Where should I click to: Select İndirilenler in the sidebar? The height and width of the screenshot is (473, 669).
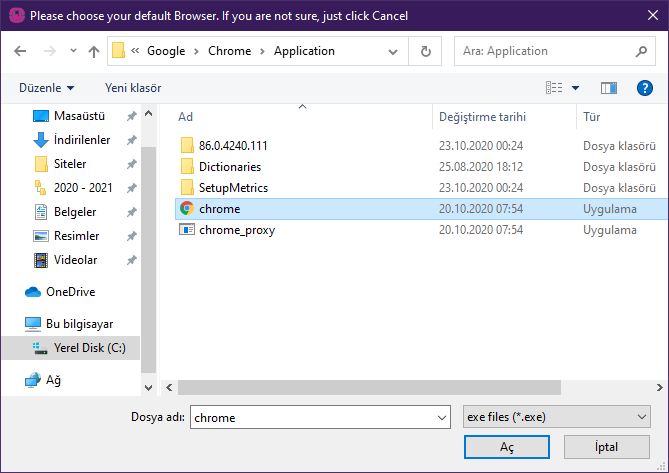click(x=82, y=140)
